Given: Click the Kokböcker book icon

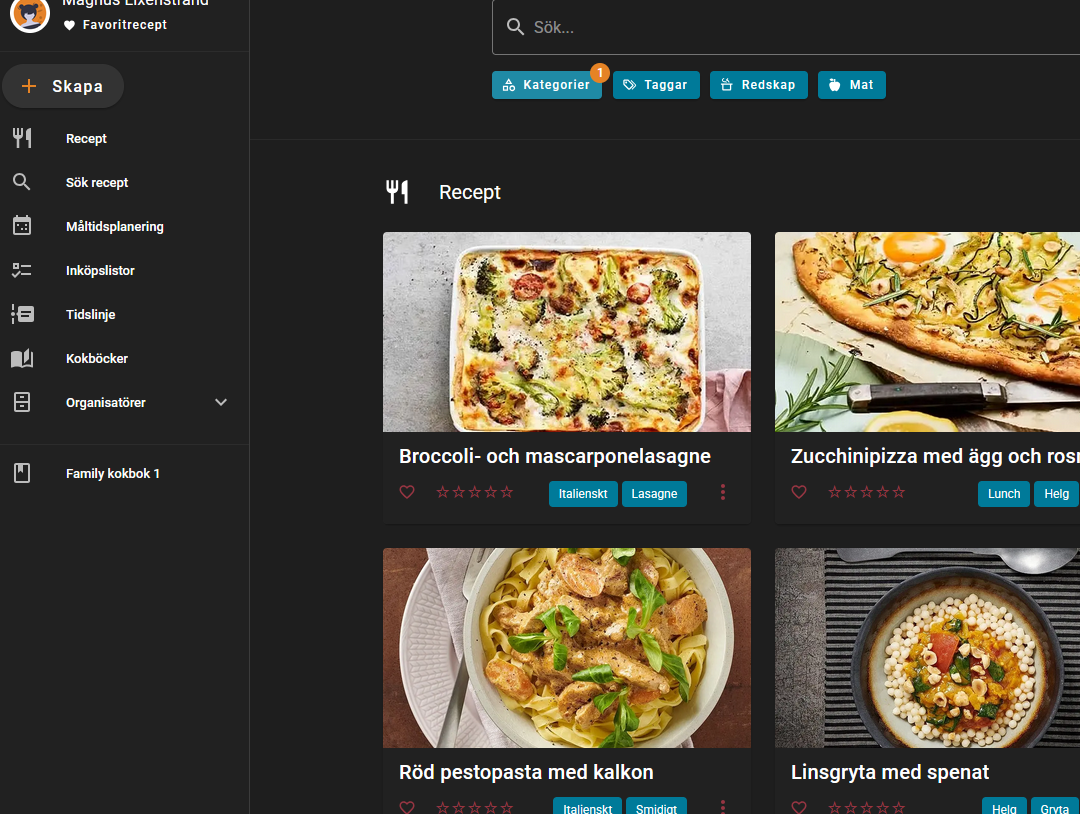Looking at the screenshot, I should [22, 358].
